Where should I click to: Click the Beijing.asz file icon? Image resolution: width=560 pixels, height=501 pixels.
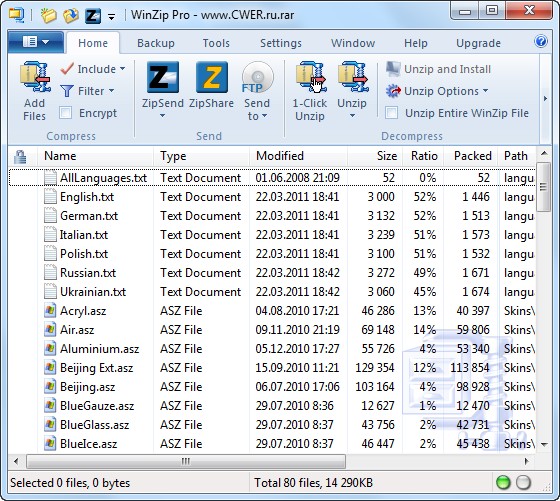[50, 386]
